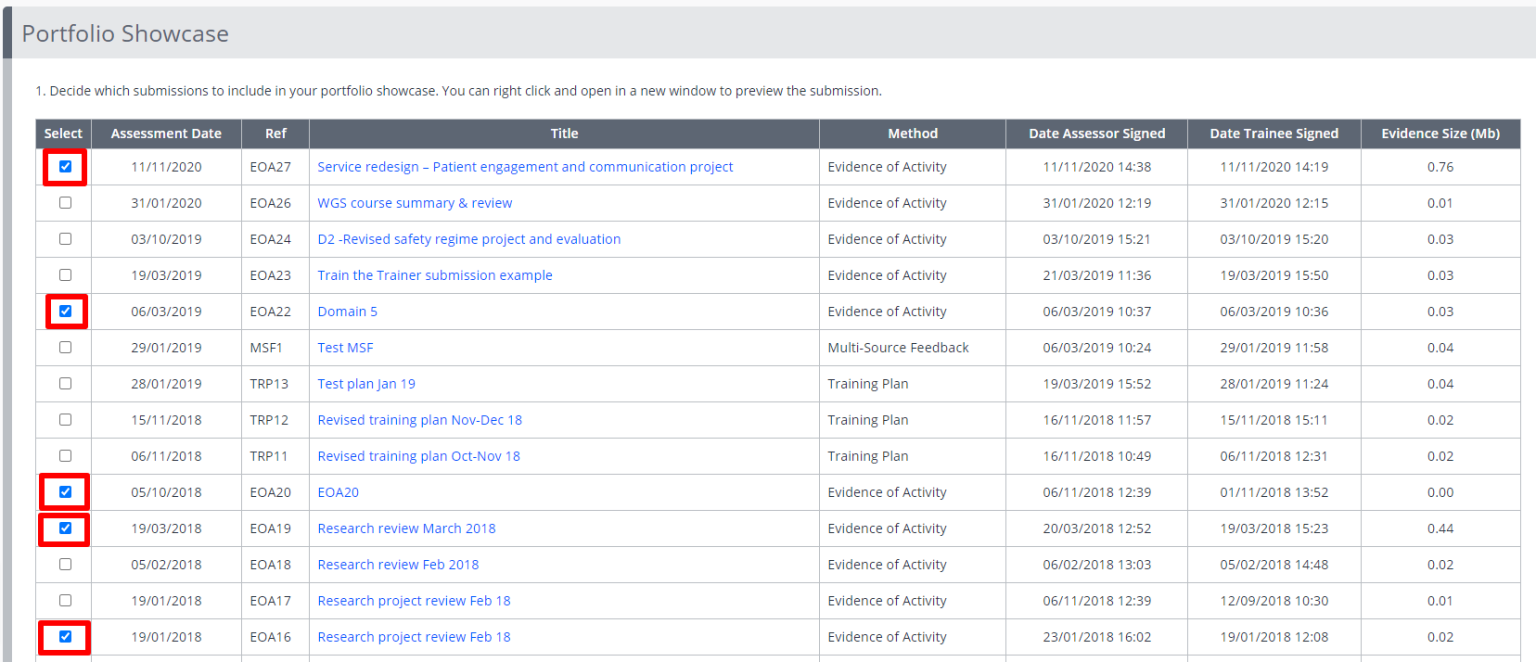The height and width of the screenshot is (662, 1536).
Task: Click the Portfolio Showcase heading
Action: (x=125, y=34)
